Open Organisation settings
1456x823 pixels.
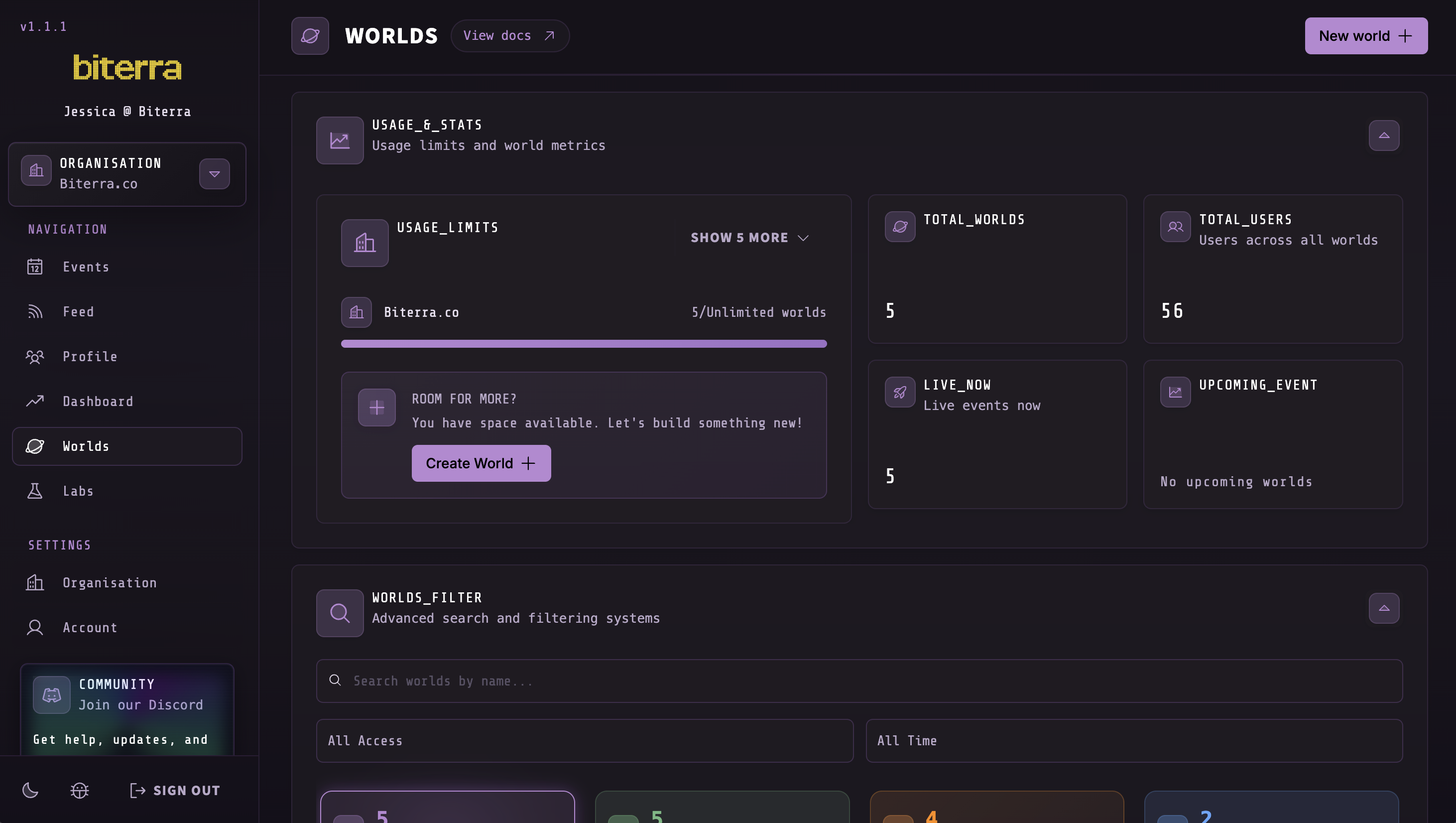tap(127, 582)
